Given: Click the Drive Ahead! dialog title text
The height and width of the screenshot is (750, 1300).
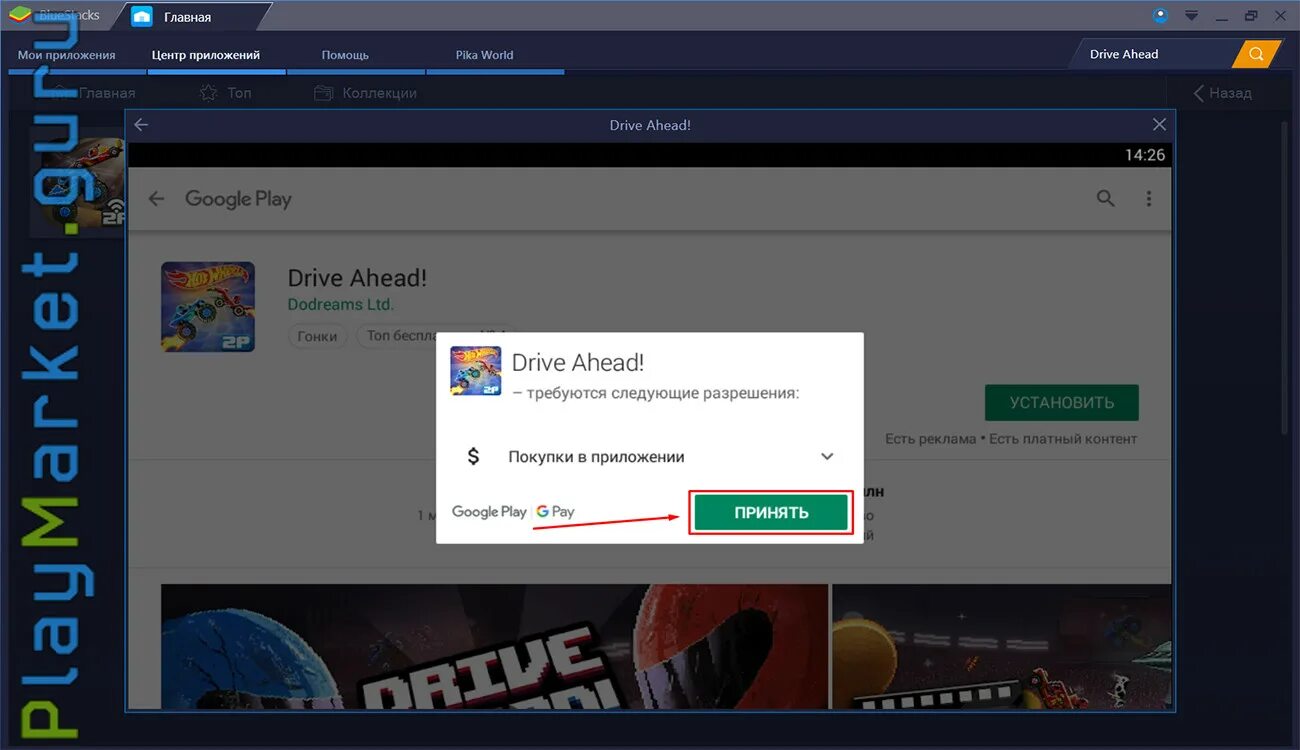Looking at the screenshot, I should click(x=578, y=362).
